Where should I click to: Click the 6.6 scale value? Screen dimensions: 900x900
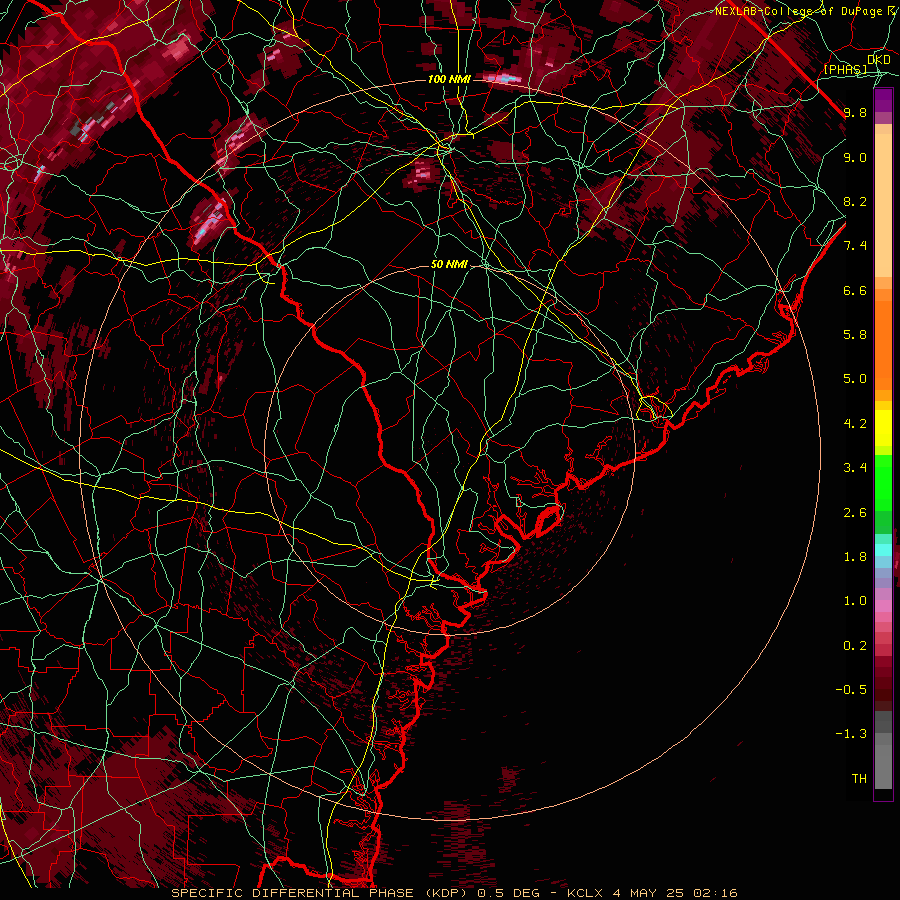855,291
